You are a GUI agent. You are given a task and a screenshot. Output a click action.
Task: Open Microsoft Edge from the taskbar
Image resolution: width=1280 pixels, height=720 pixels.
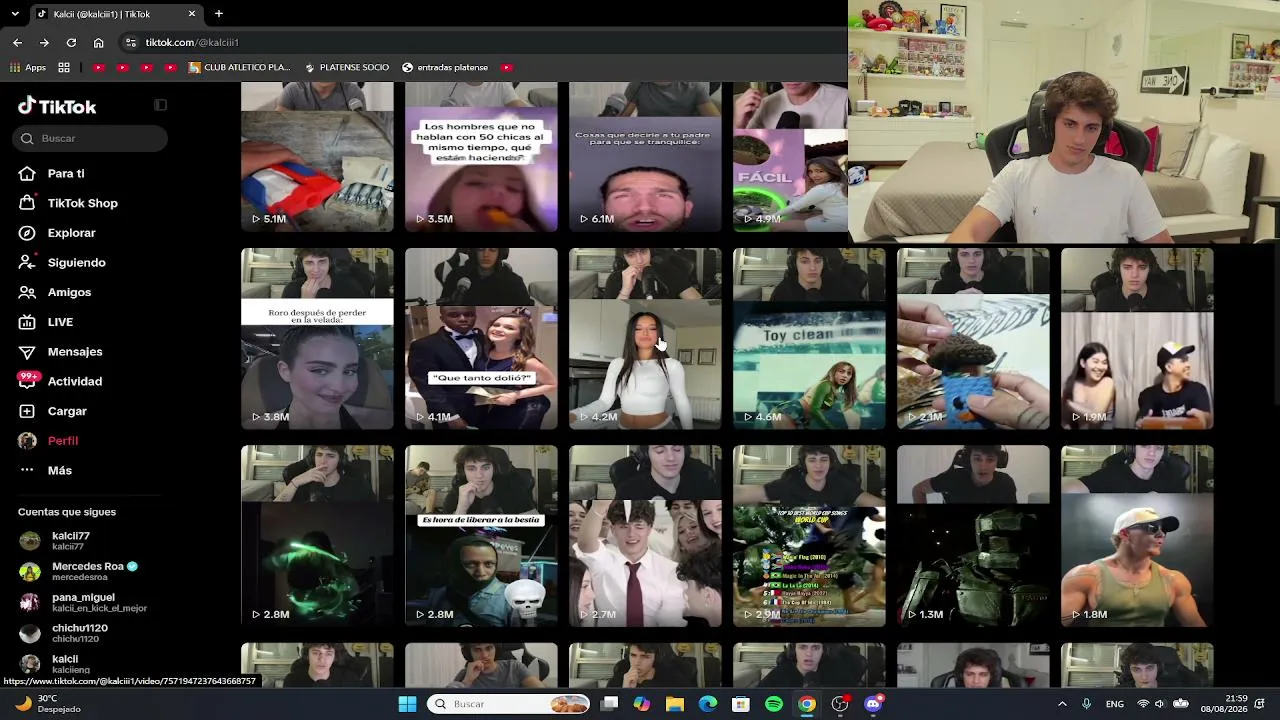point(708,704)
